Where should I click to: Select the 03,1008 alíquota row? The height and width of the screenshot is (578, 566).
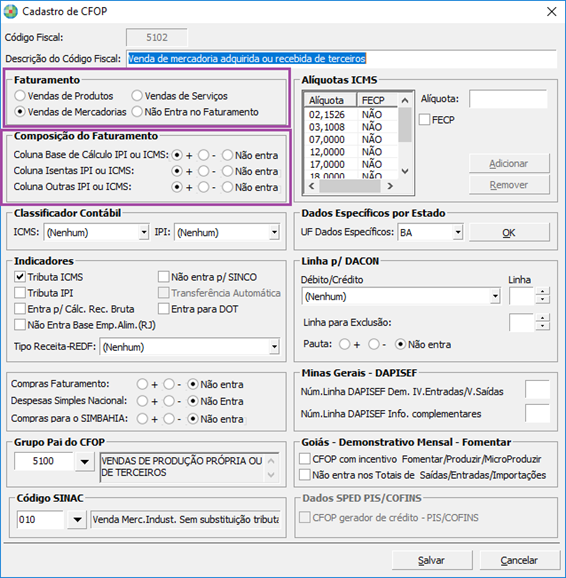[350, 127]
